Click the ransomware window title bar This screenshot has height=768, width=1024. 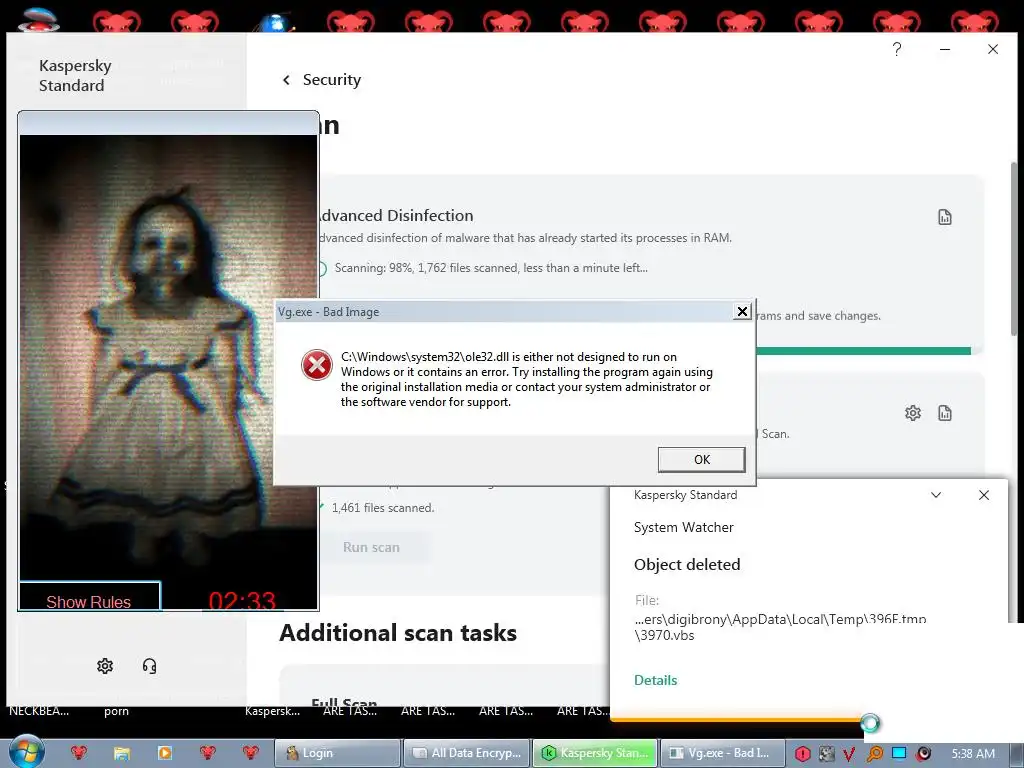pos(168,123)
